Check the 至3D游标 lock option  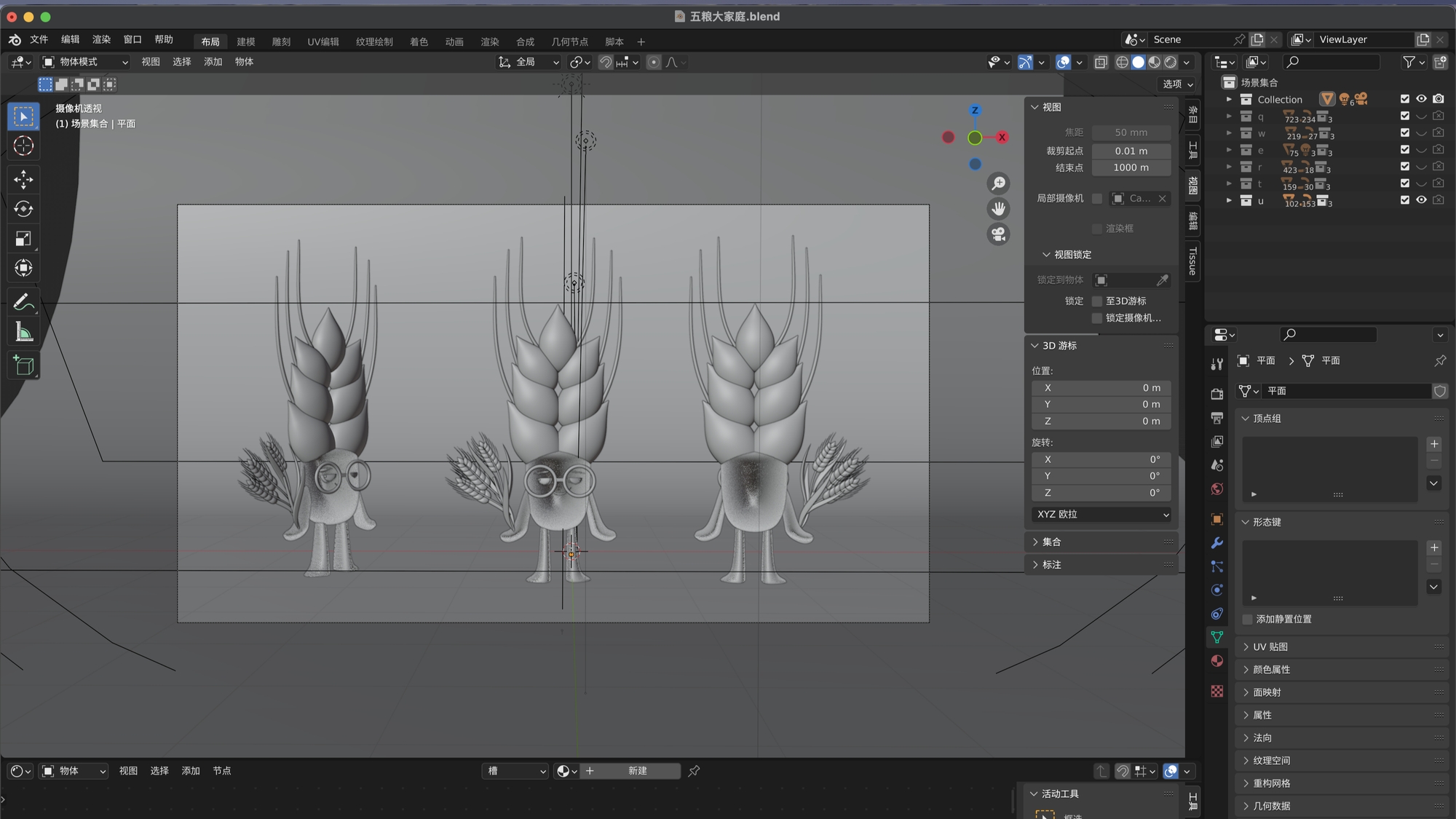coord(1097,301)
